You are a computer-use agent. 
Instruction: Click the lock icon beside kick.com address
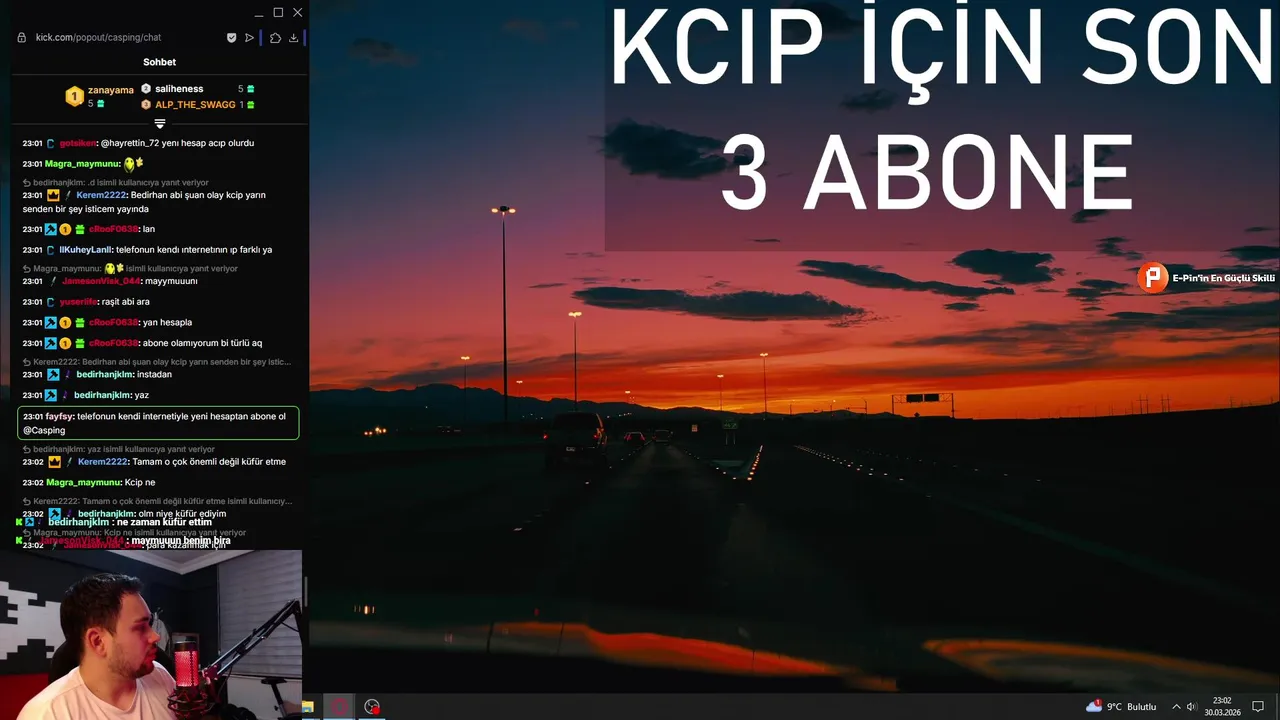[22, 38]
